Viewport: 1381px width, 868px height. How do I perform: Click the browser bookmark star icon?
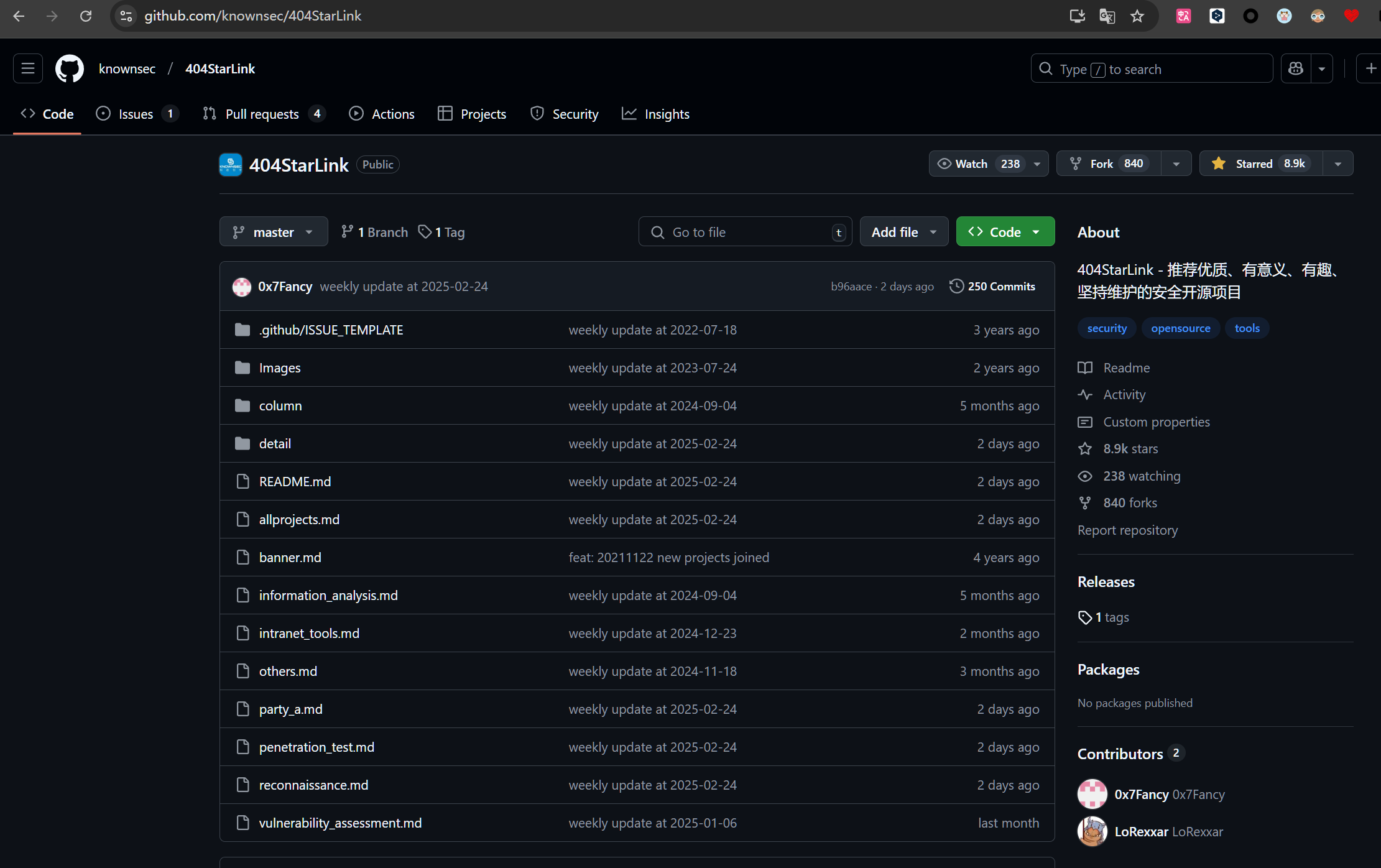[x=1137, y=16]
